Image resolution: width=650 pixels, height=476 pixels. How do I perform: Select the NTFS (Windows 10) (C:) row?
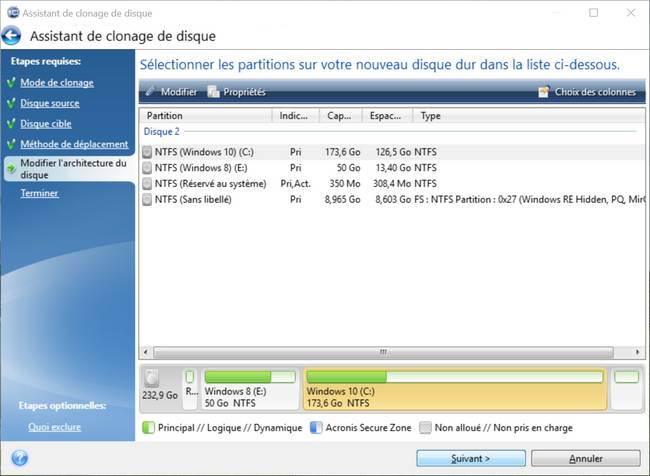[392, 152]
